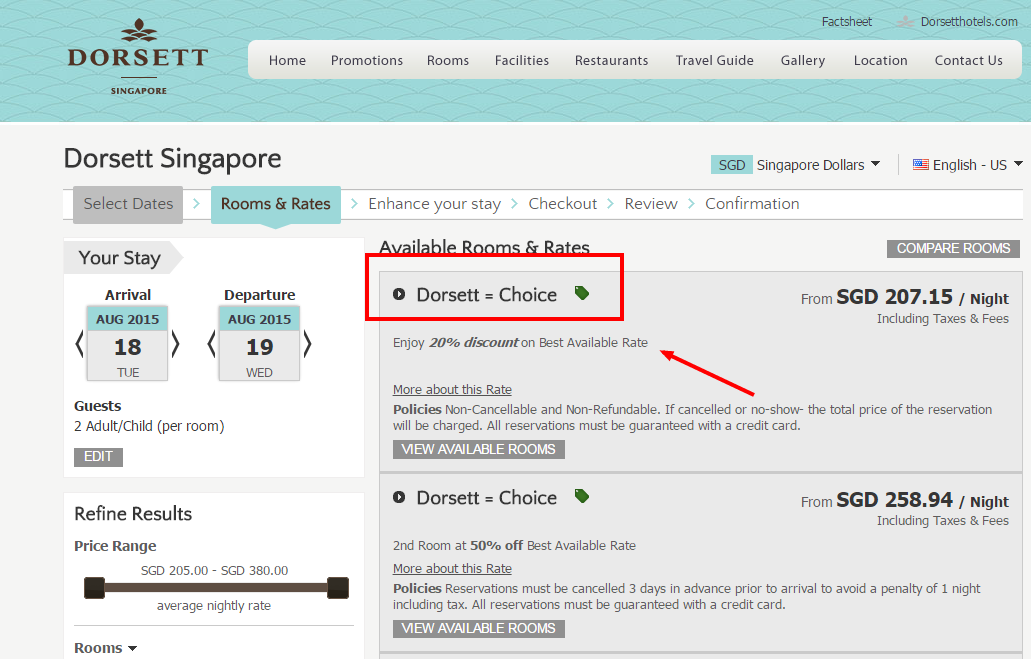Click the price range slider track
This screenshot has height=659, width=1031.
click(x=216, y=587)
